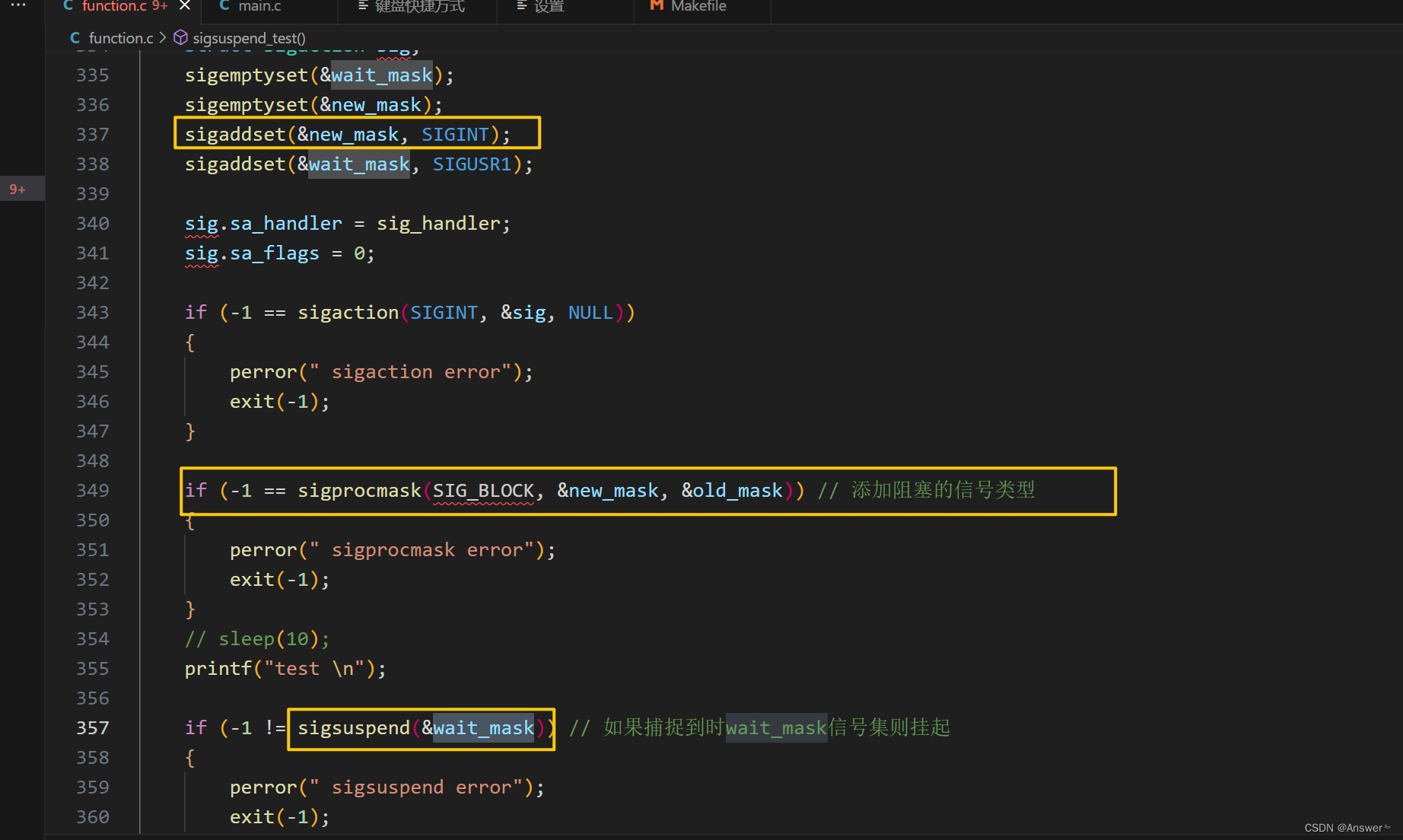Click SIGUSR1 on line 338
The image size is (1403, 840).
click(x=472, y=164)
